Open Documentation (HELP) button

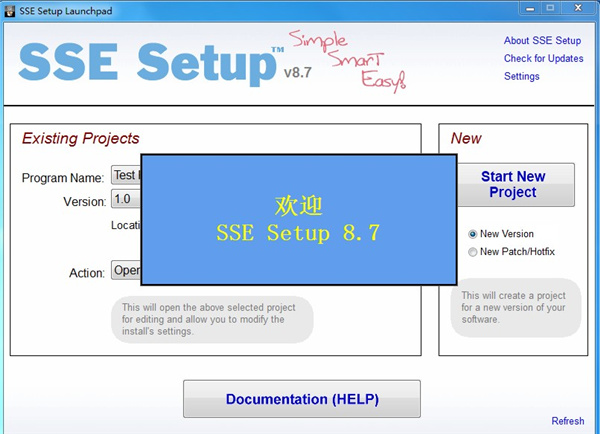point(301,399)
